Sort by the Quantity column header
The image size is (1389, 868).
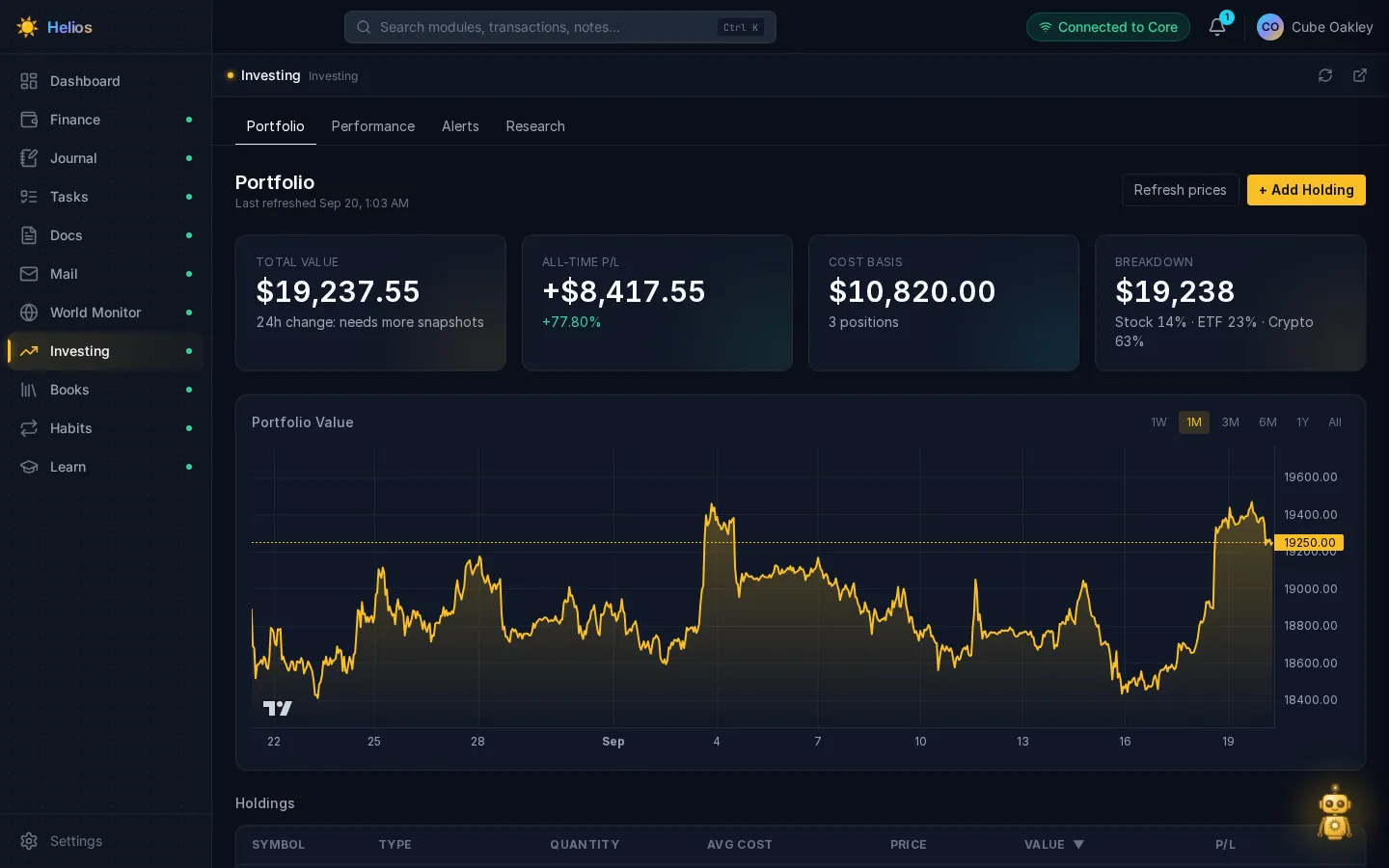click(585, 844)
